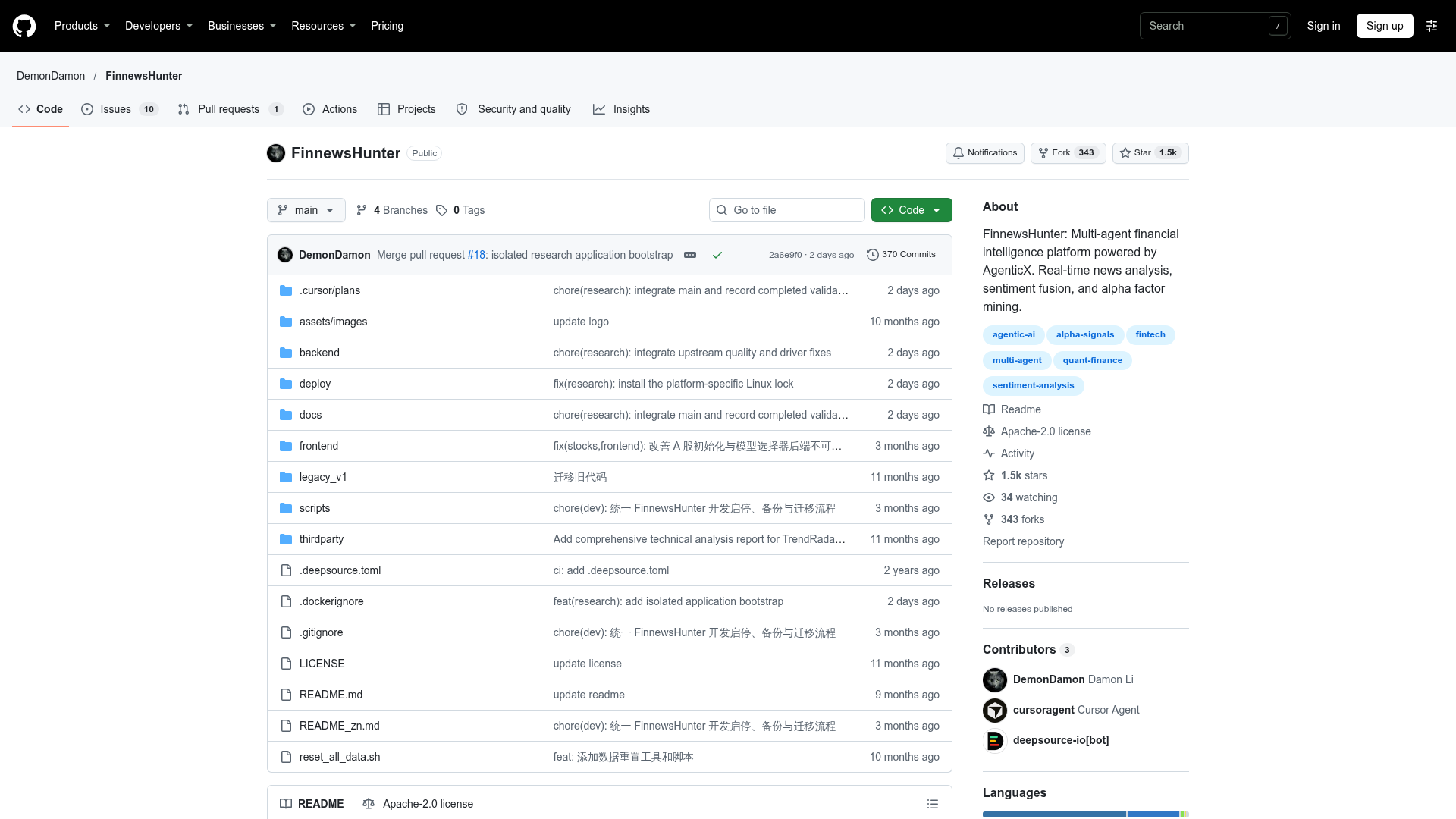Screen dimensions: 1456x819
Task: Click the Go to file field
Action: [787, 210]
